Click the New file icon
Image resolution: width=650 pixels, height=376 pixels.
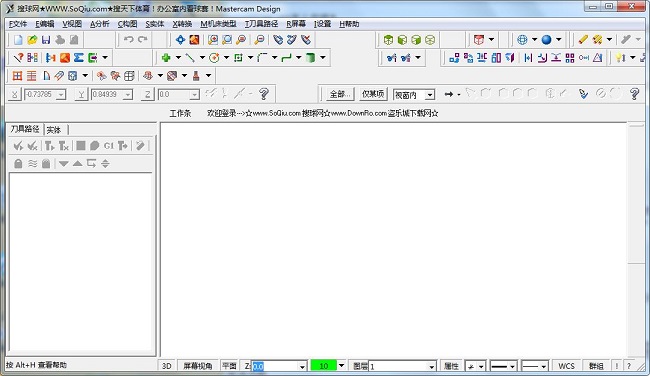click(x=18, y=40)
